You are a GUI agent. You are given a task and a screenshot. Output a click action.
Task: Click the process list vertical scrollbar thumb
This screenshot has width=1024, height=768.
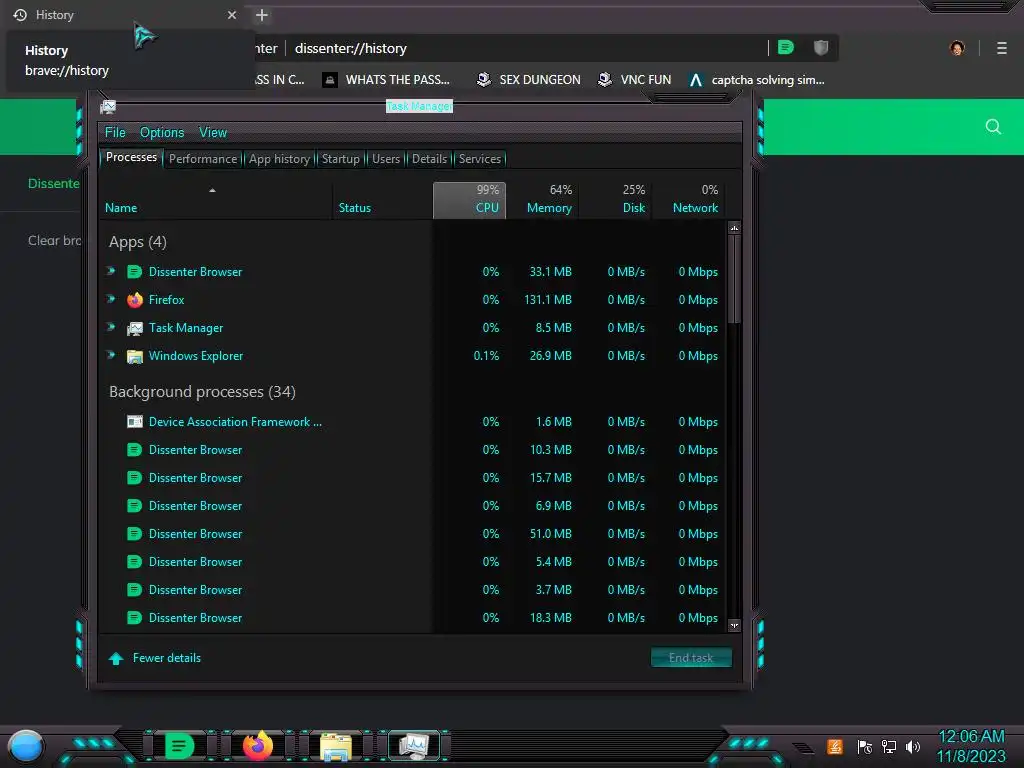click(x=734, y=279)
